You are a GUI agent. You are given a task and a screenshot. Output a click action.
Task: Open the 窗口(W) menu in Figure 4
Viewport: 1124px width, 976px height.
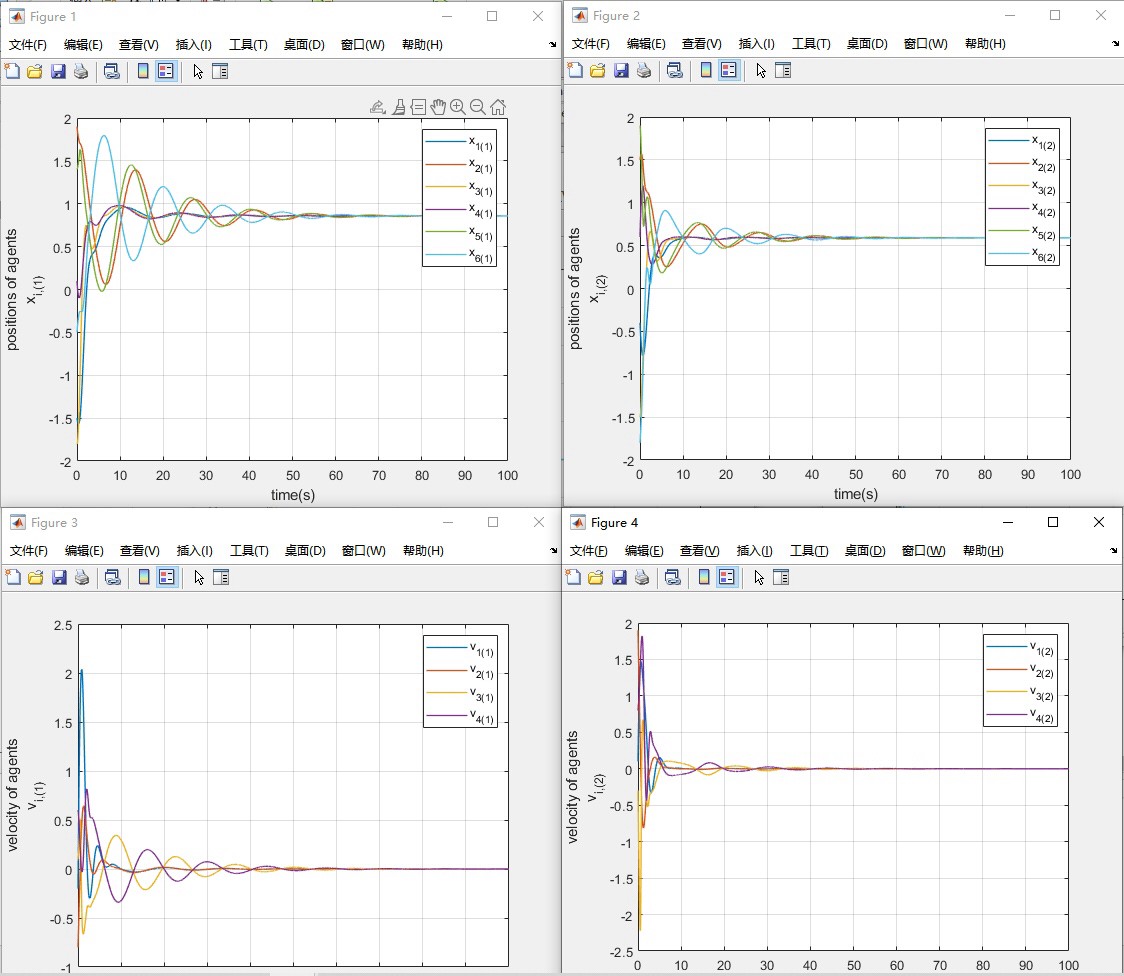[x=923, y=550]
